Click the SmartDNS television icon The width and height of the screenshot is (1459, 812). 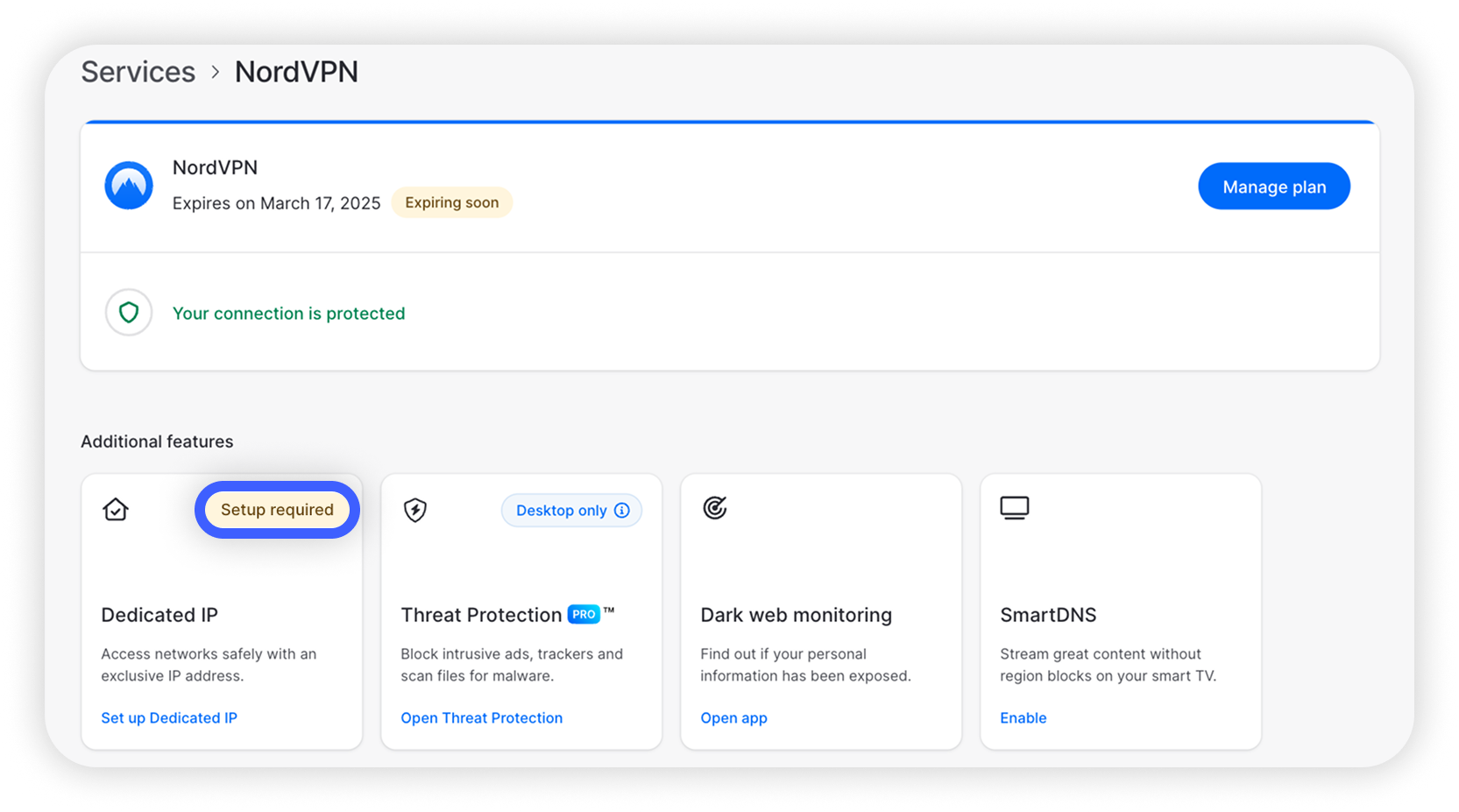click(x=1015, y=507)
